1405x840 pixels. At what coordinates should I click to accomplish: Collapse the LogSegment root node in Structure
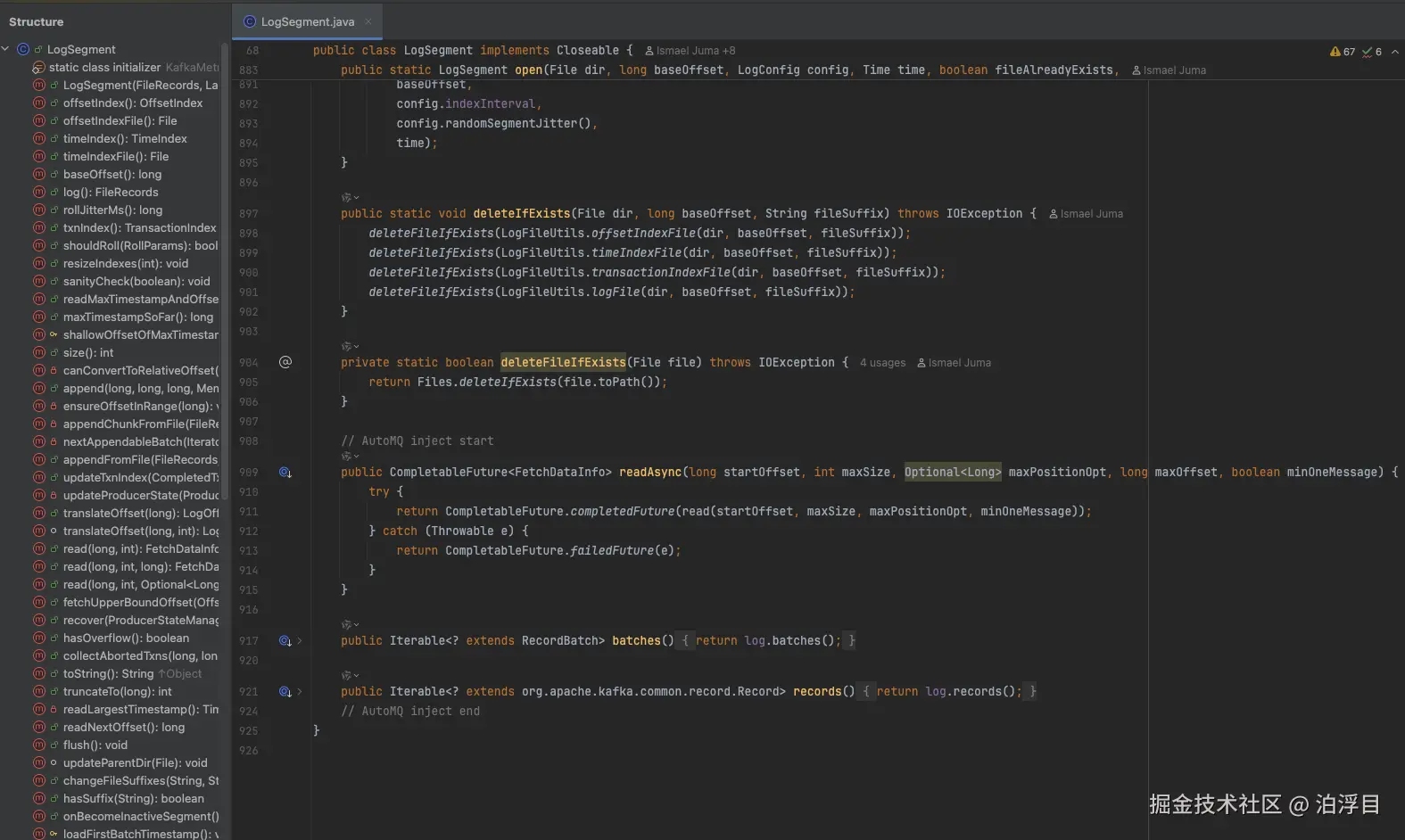[x=6, y=50]
